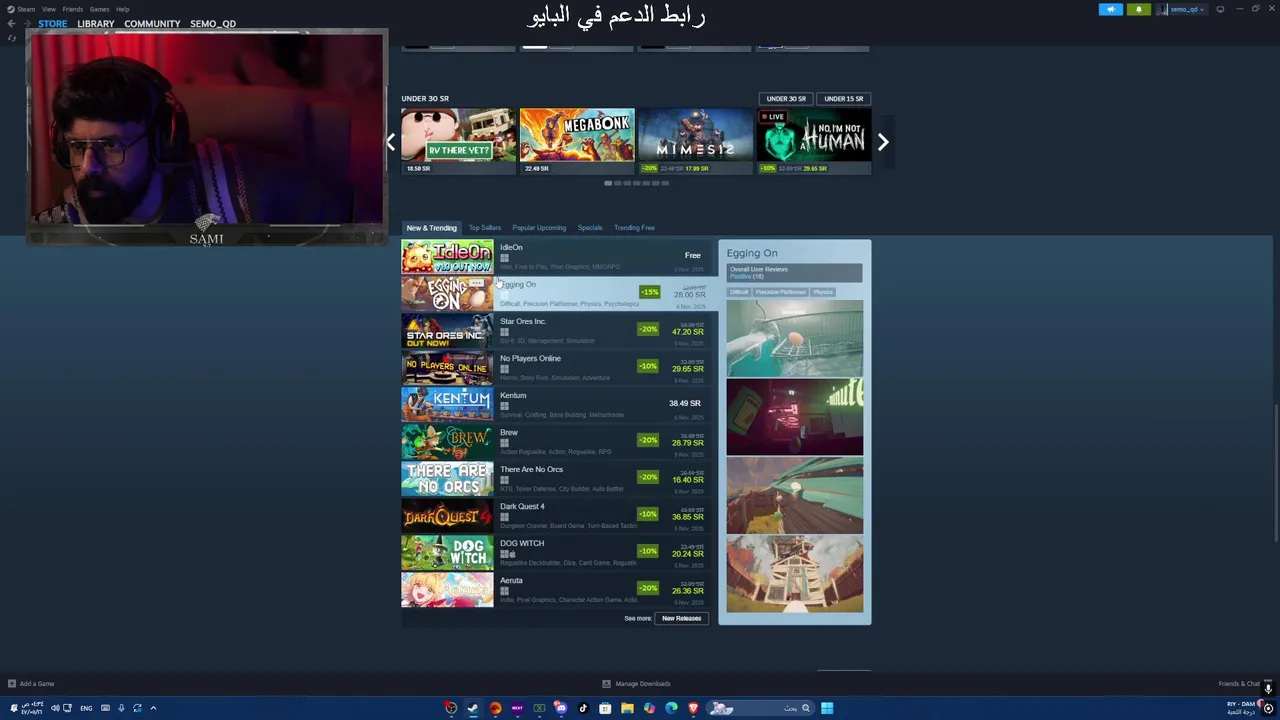Image resolution: width=1280 pixels, height=720 pixels.
Task: Select the Top Sellers tab
Action: 485,227
